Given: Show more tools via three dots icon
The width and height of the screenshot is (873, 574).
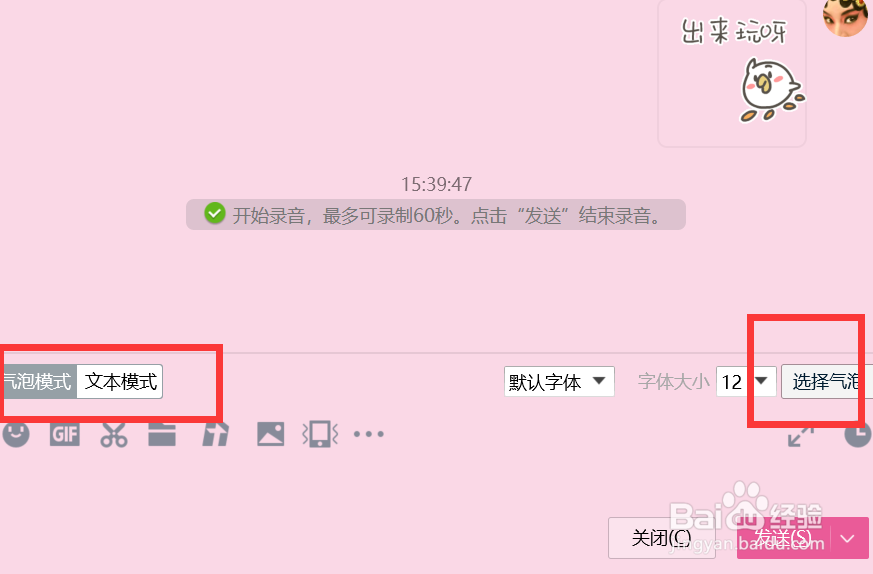Looking at the screenshot, I should (369, 434).
